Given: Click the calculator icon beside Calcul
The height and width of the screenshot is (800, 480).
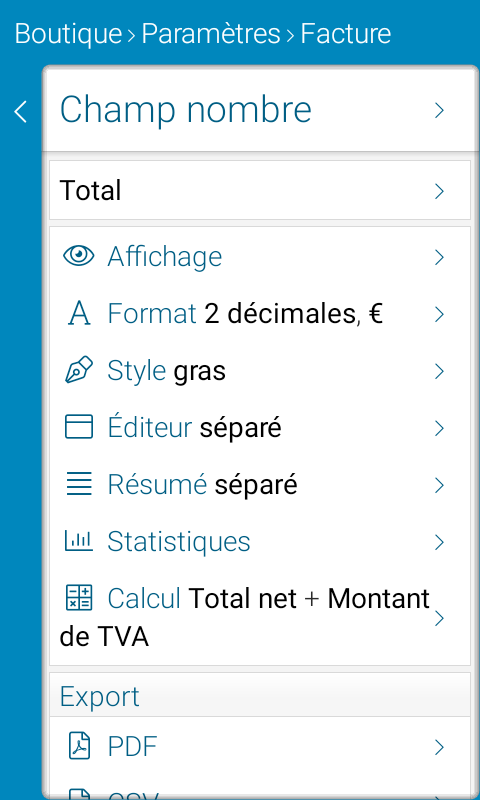Looking at the screenshot, I should [79, 598].
